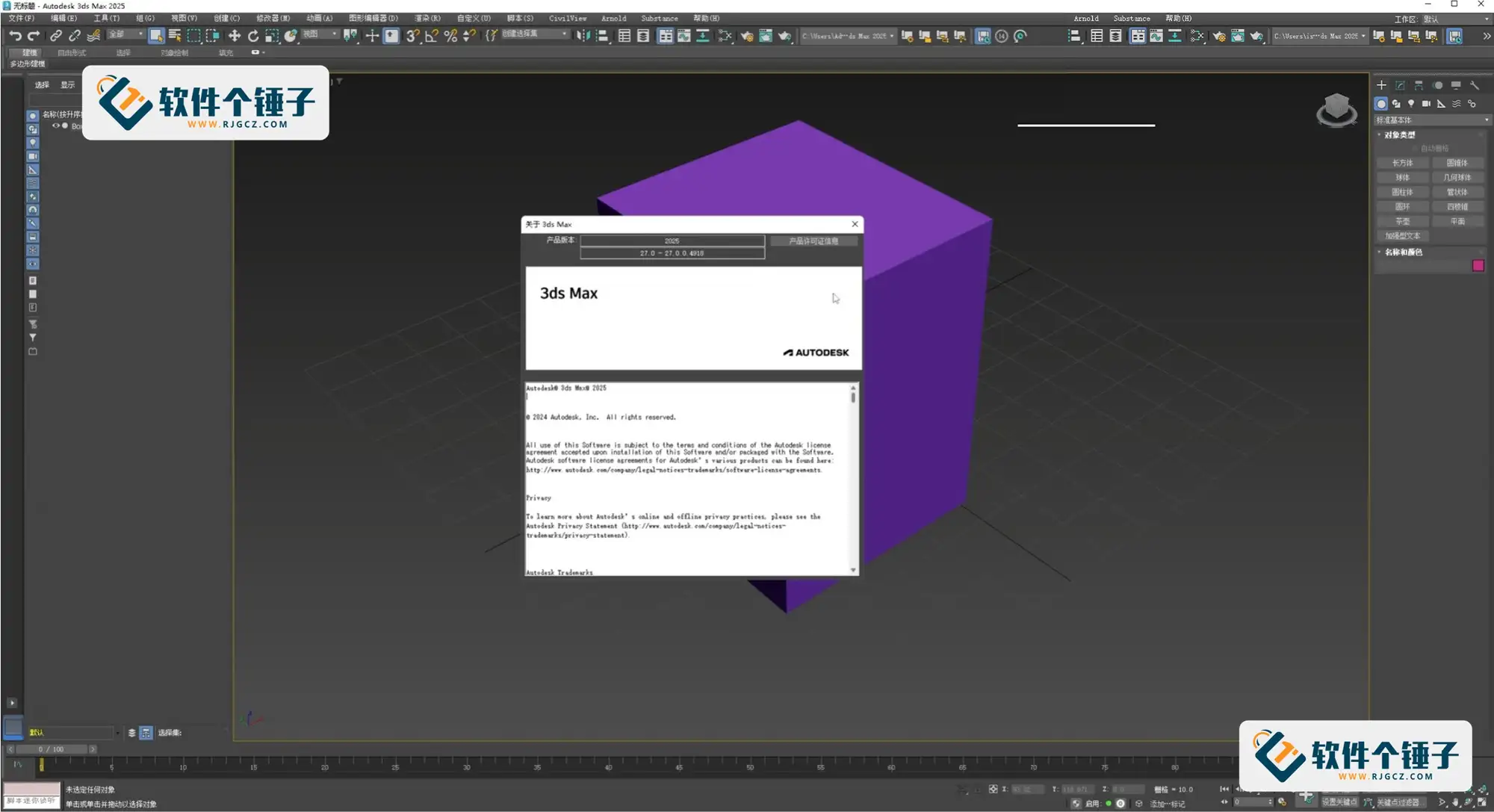Toggle Window/Crossing selection mode
Viewport: 1494px width, 812px height.
click(212, 35)
